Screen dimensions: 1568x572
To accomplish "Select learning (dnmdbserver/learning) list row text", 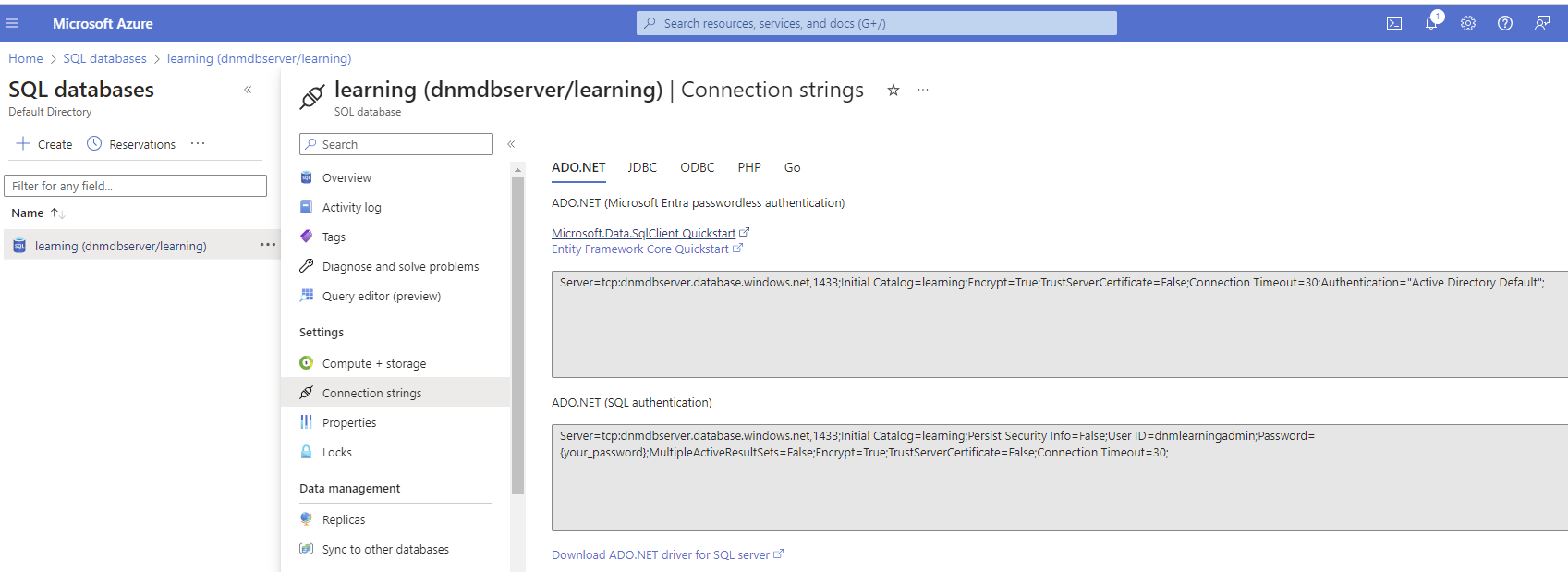I will pos(121,246).
